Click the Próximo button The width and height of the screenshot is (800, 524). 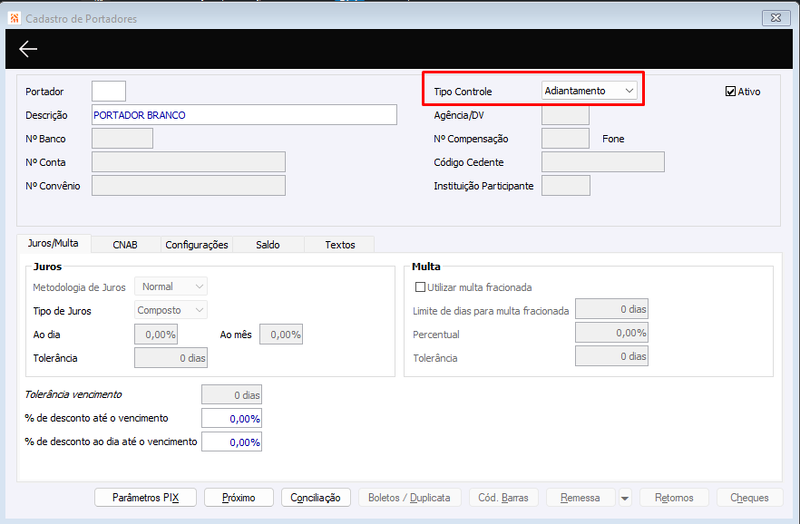click(x=239, y=497)
